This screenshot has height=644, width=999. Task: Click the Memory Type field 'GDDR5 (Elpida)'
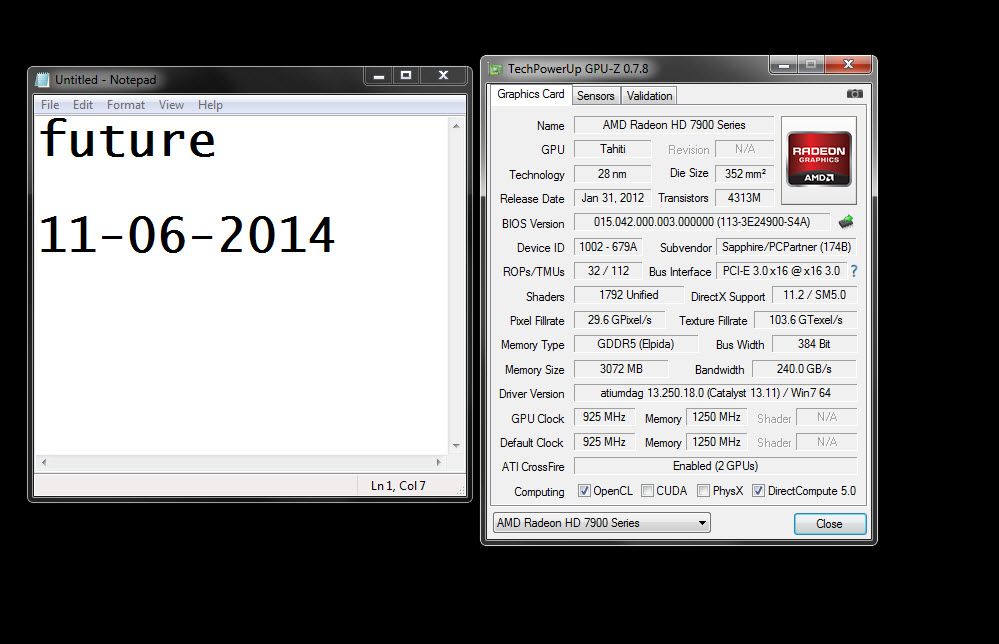(x=635, y=344)
